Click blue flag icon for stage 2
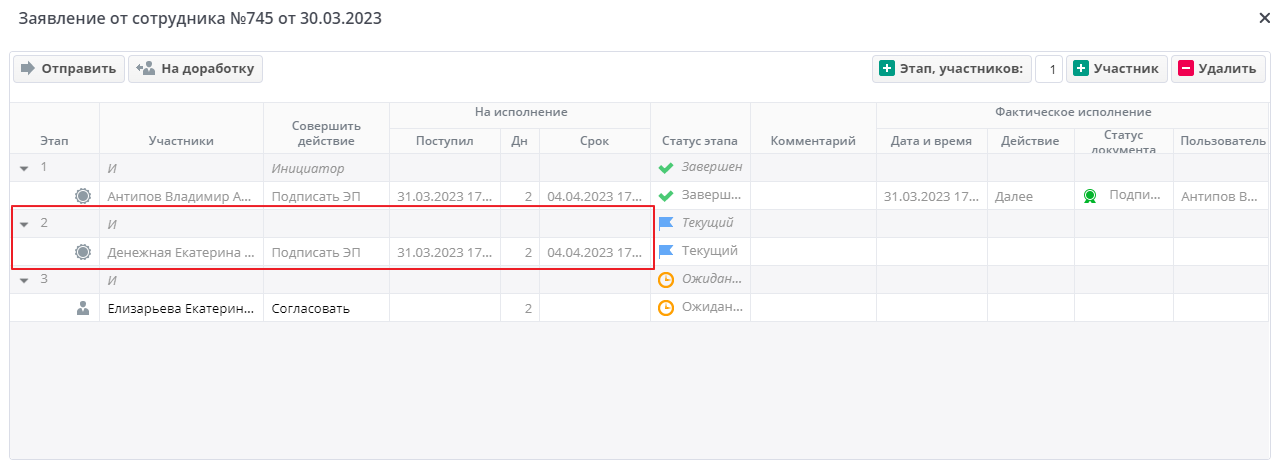 pyautogui.click(x=666, y=223)
